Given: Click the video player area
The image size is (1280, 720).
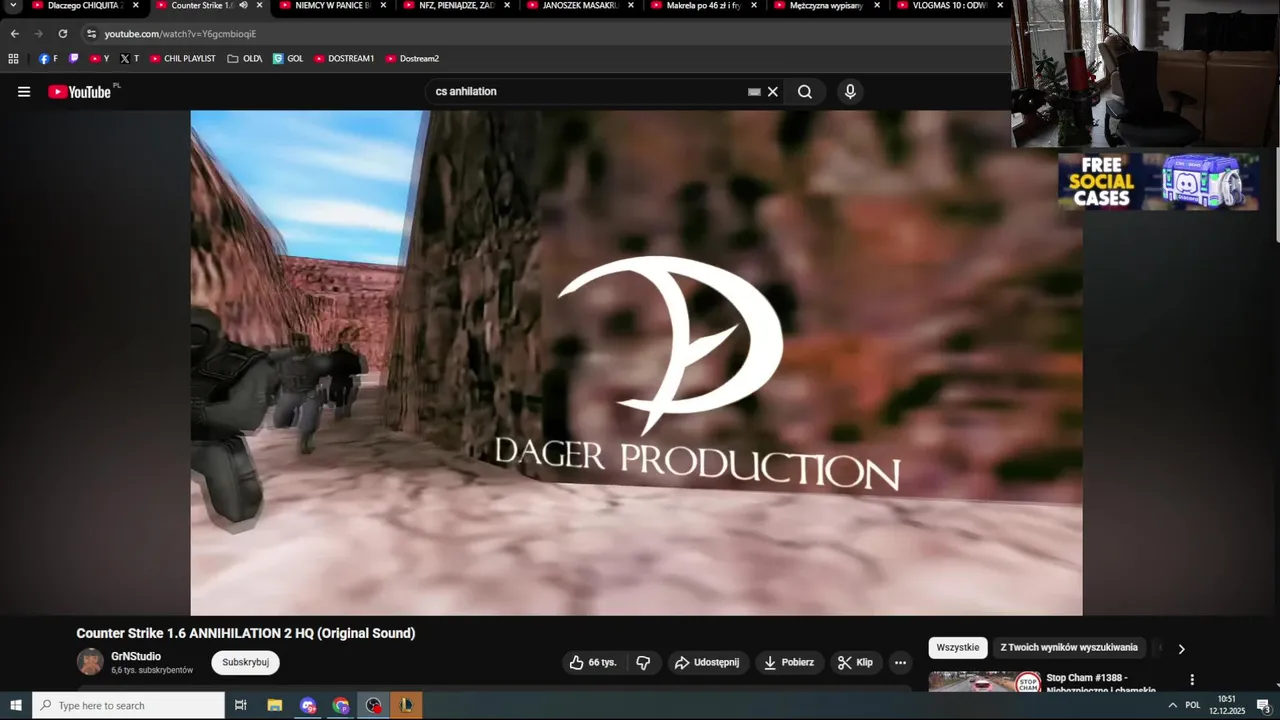Looking at the screenshot, I should click(x=636, y=363).
